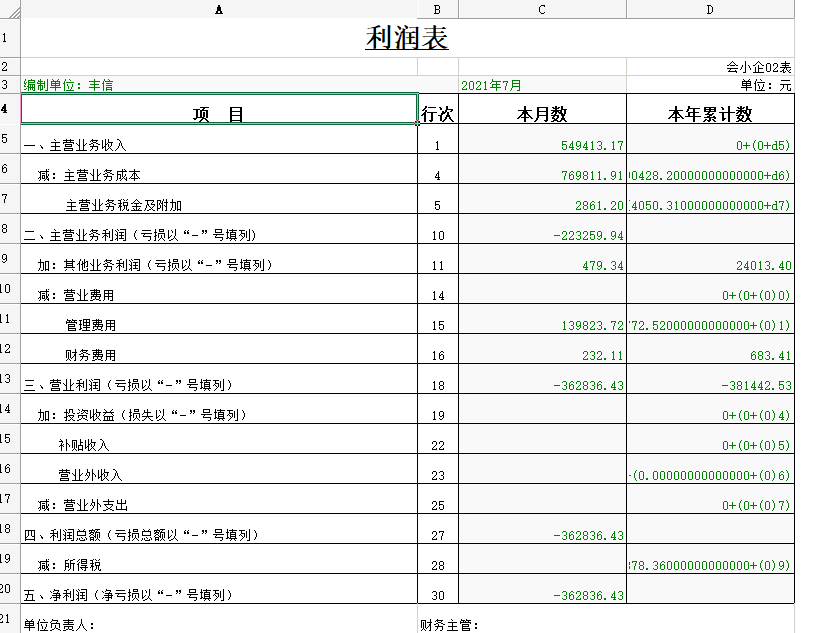Click the 本月数 header cell
The width and height of the screenshot is (818, 633).
pos(542,109)
